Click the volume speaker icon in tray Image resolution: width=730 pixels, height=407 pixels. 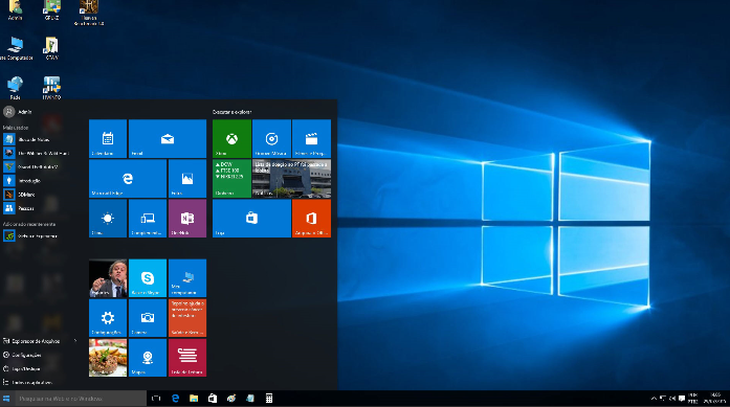[672, 399]
